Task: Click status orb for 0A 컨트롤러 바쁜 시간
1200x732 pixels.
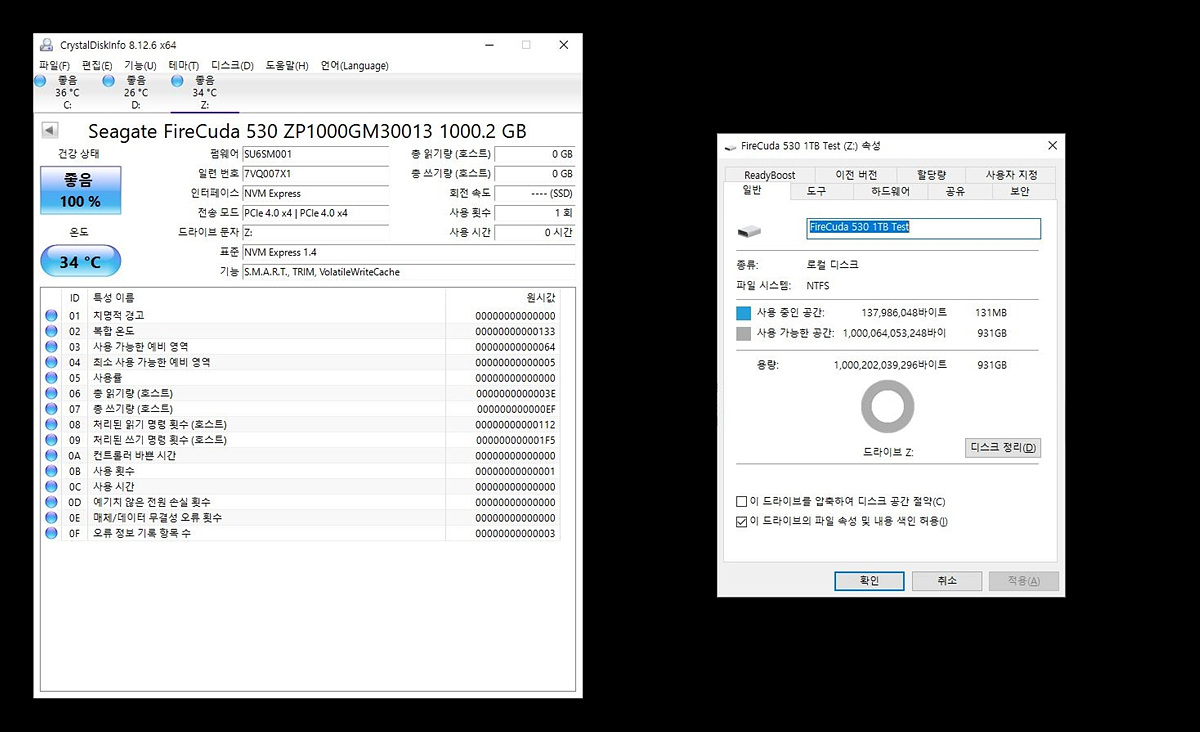Action: coord(51,455)
